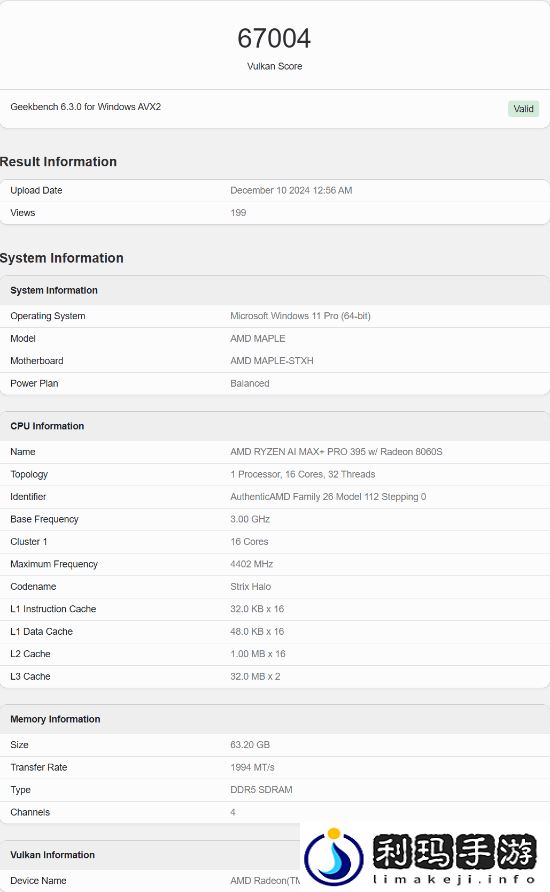This screenshot has height=892, width=550.
Task: Click the Views value 199
Action: [x=238, y=213]
